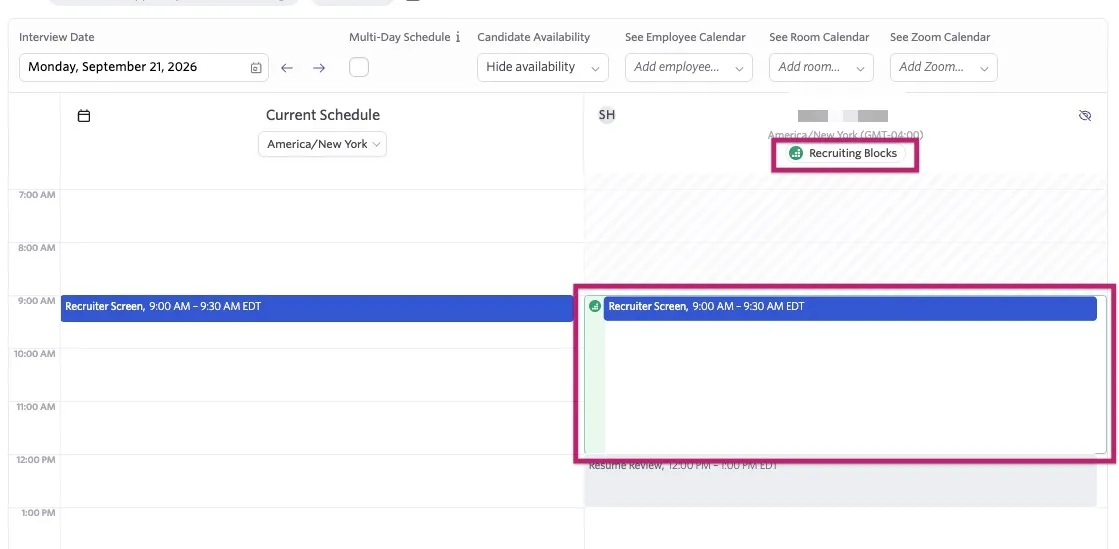
Task: Click the '8:00 AM' time label
Action: coord(35,248)
